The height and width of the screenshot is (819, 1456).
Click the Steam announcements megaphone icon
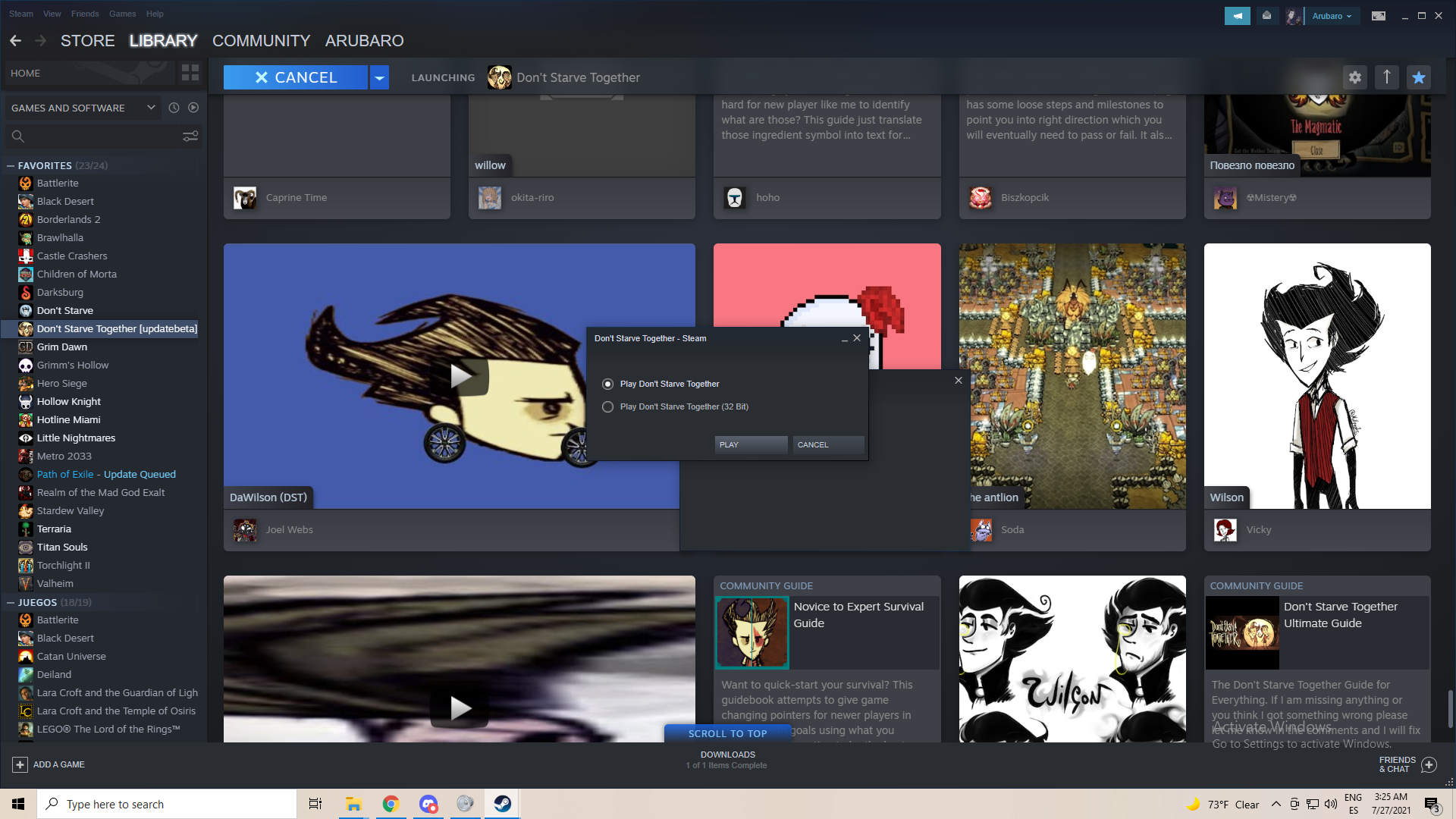(1237, 16)
